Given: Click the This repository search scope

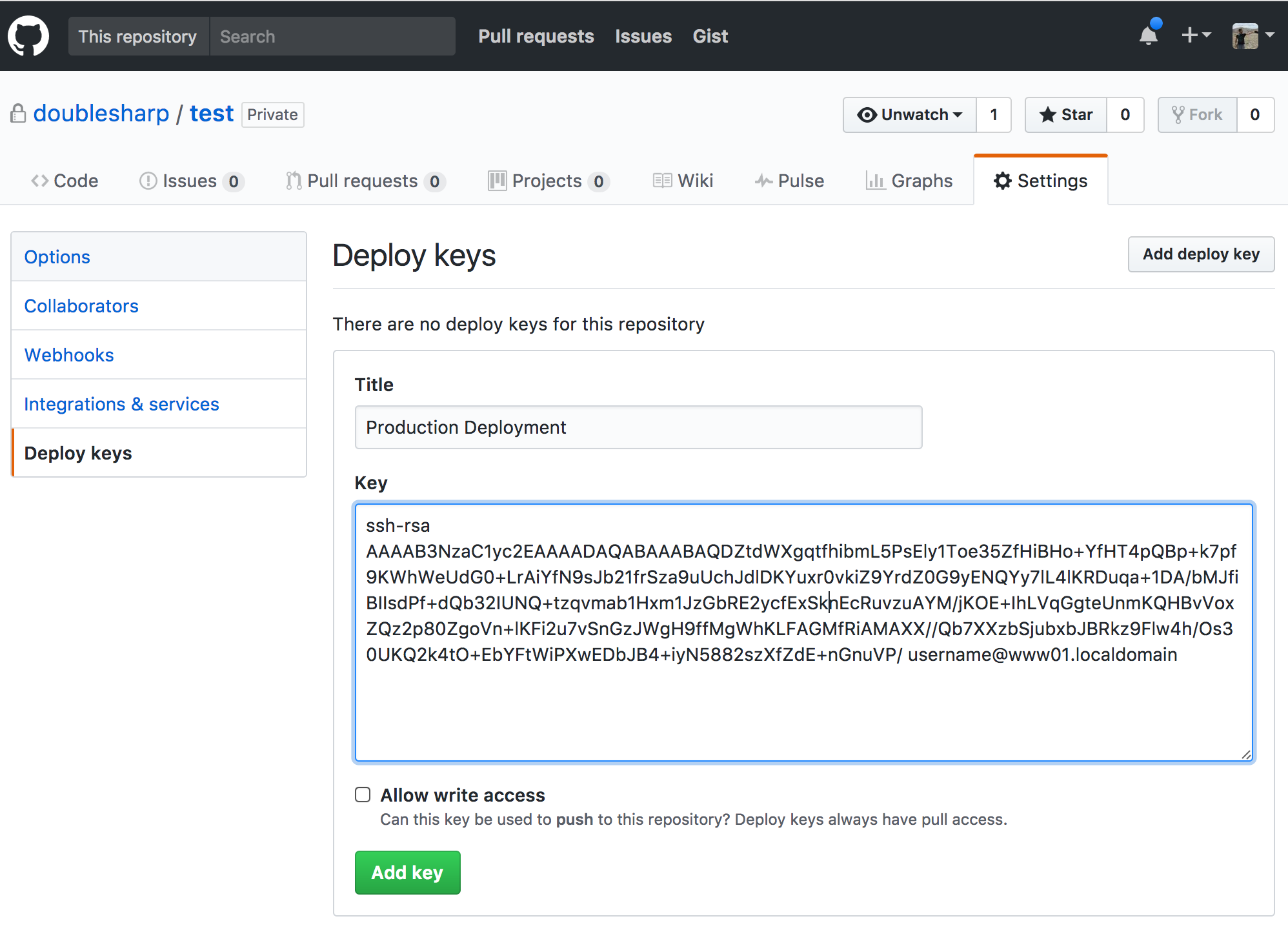Looking at the screenshot, I should click(x=138, y=36).
